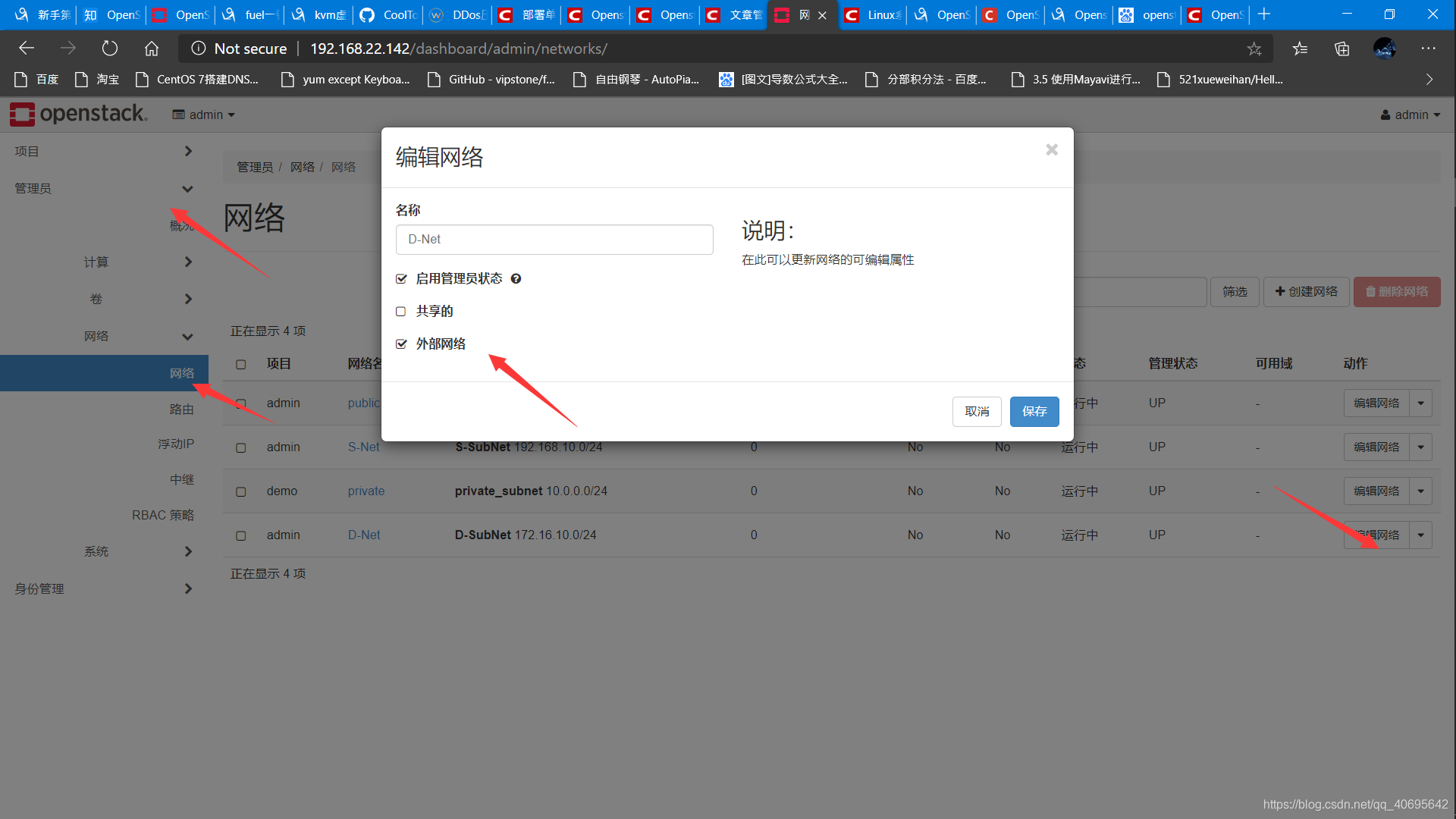Open the GitHub - vipstone bookmark
This screenshot has width=1456, height=819.
[x=491, y=80]
